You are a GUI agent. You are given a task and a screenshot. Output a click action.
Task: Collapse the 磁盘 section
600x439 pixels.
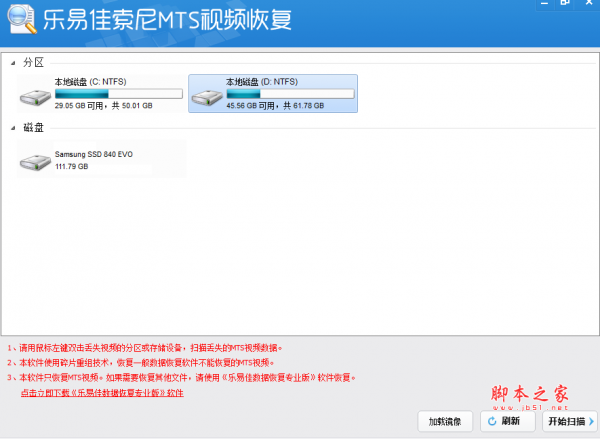tap(13, 128)
